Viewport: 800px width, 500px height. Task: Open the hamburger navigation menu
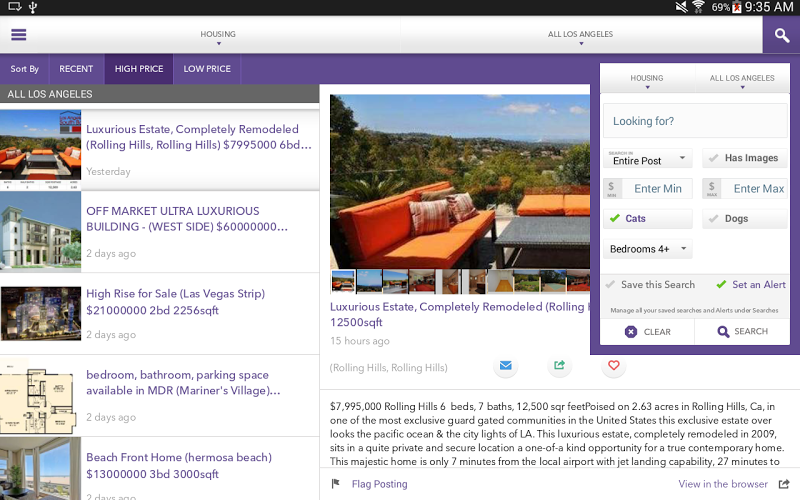19,35
